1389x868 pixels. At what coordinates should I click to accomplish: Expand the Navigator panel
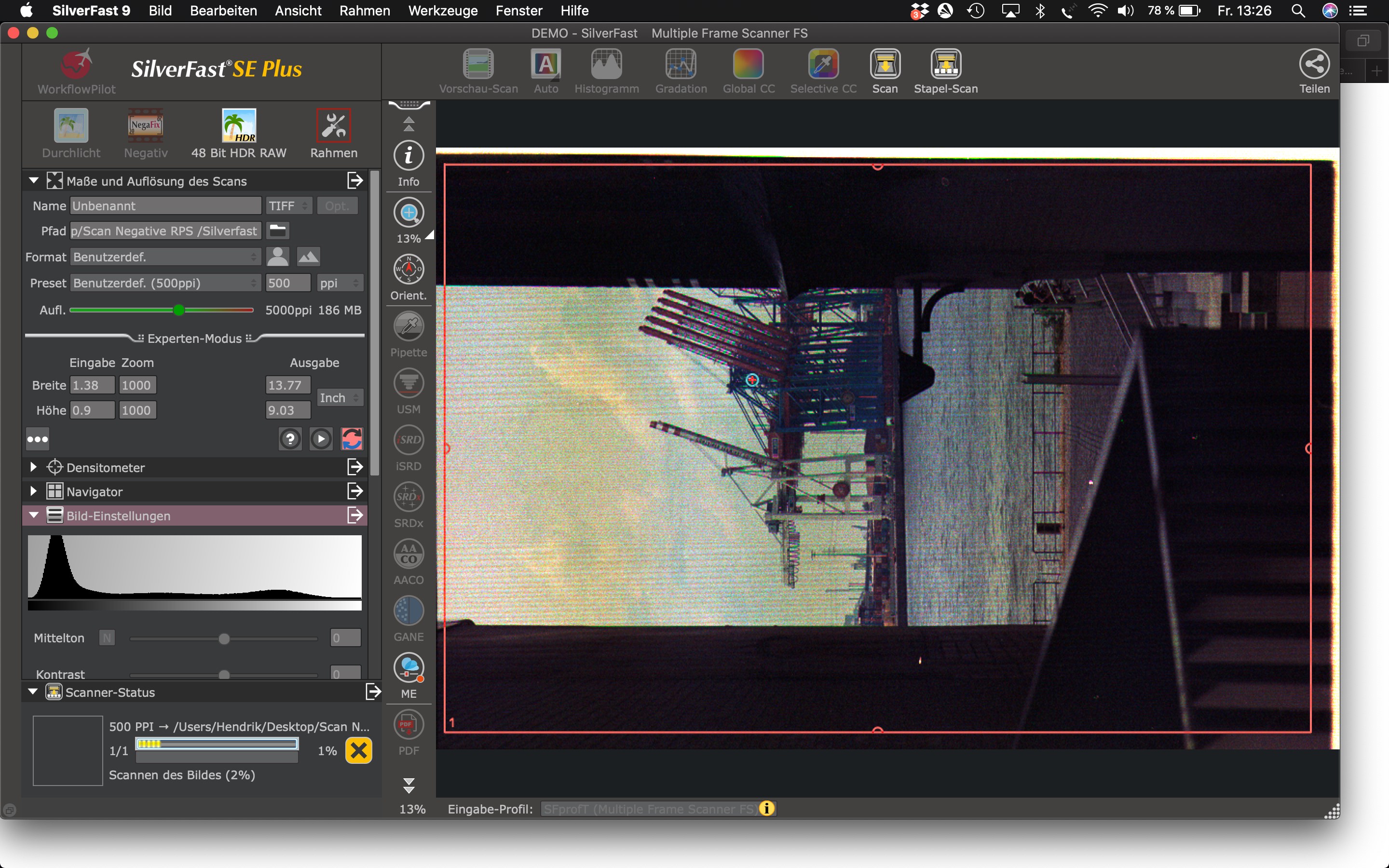[33, 491]
